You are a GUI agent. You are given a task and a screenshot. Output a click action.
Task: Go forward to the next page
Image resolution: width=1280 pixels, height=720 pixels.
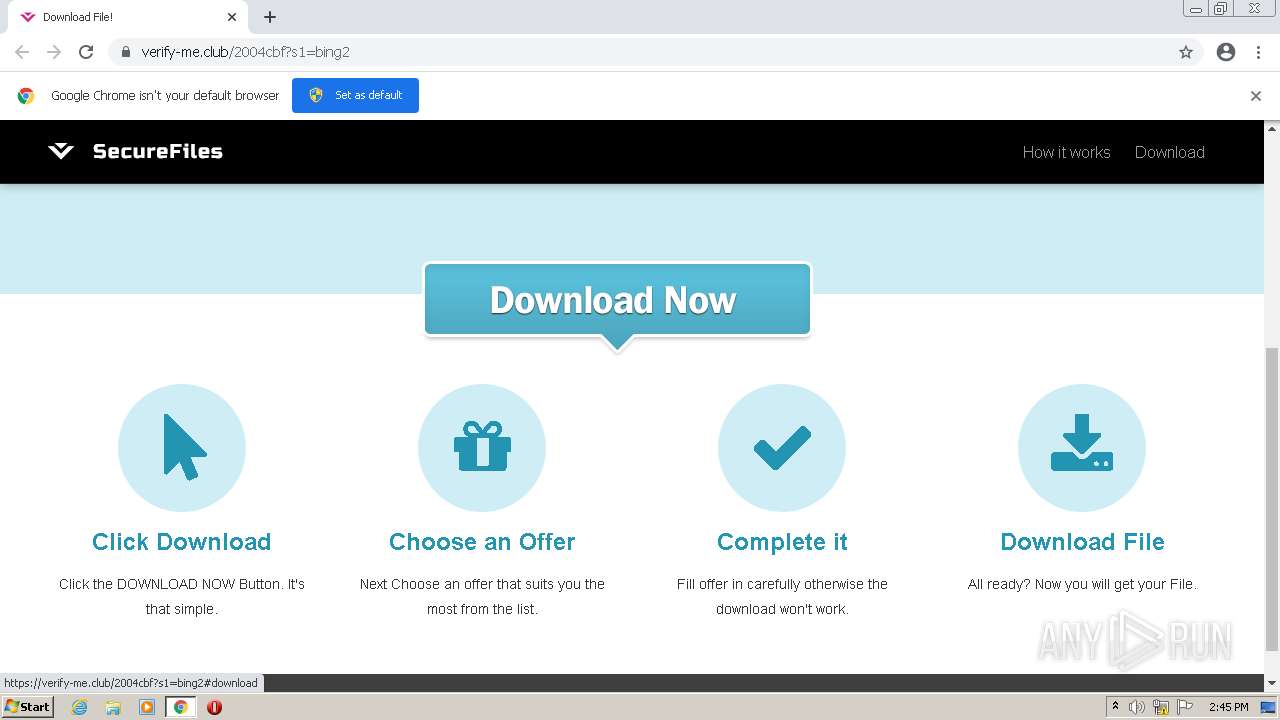(x=54, y=52)
